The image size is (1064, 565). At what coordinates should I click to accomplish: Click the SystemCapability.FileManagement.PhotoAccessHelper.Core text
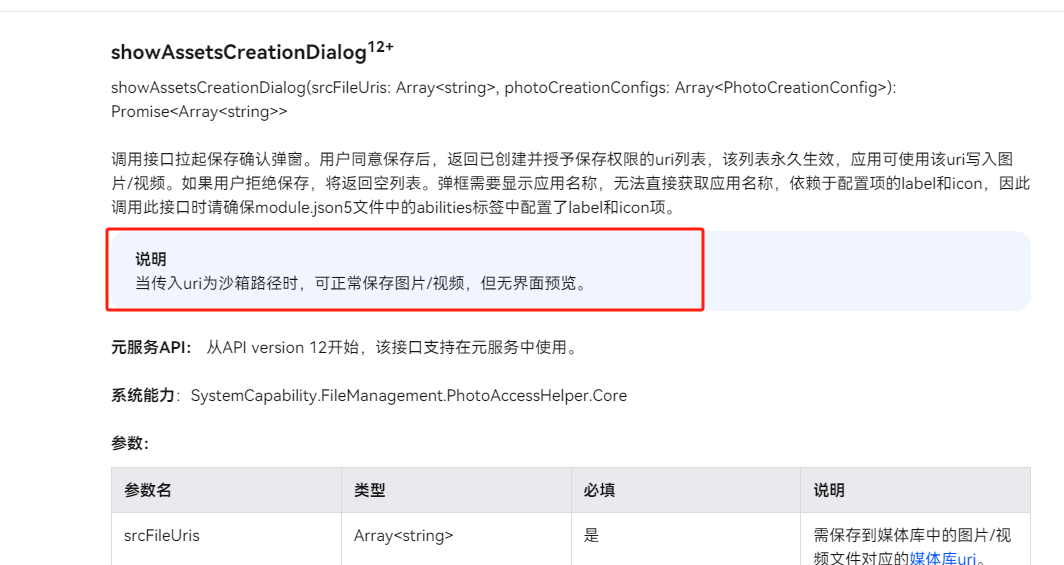[x=408, y=395]
